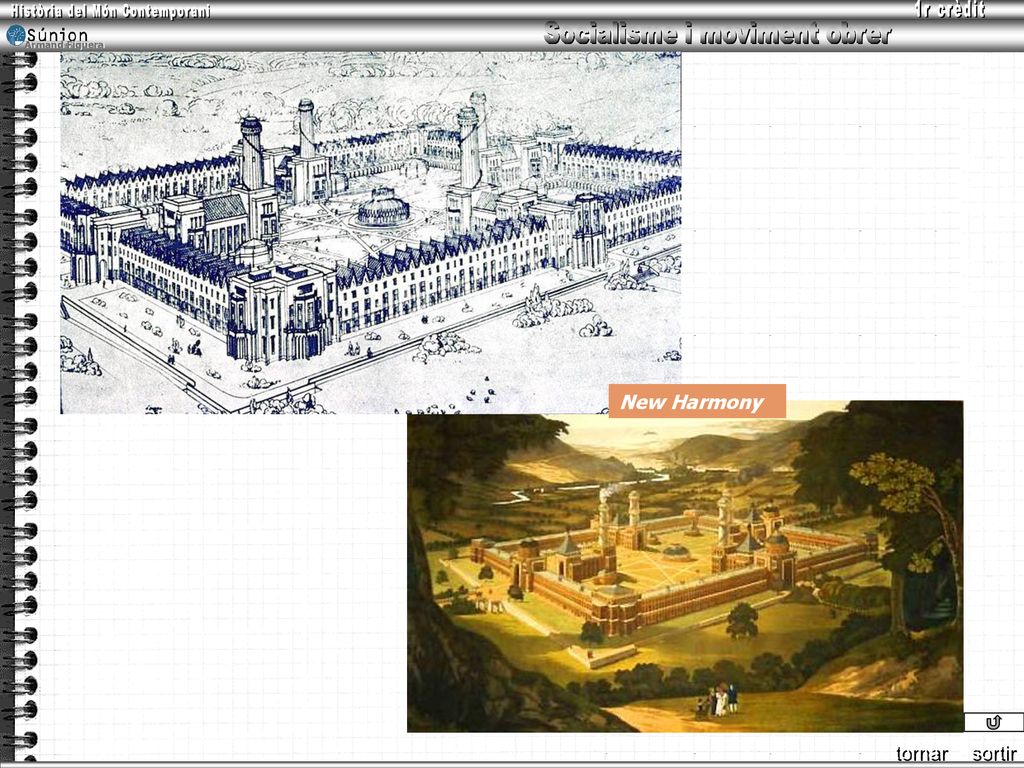Click the return arrow icon button
Screen dimensions: 1024x768
point(993,722)
